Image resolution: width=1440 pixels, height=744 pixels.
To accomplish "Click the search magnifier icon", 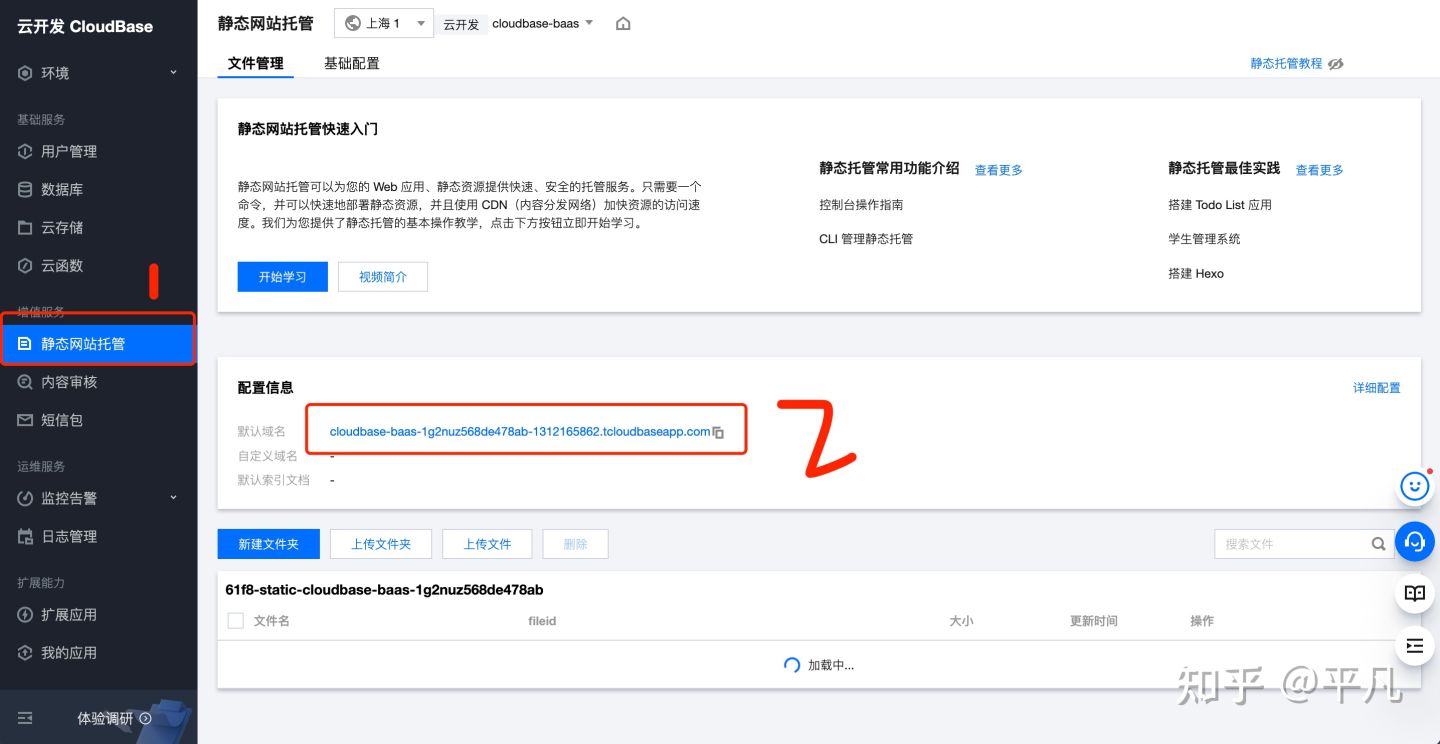I will 1379,544.
